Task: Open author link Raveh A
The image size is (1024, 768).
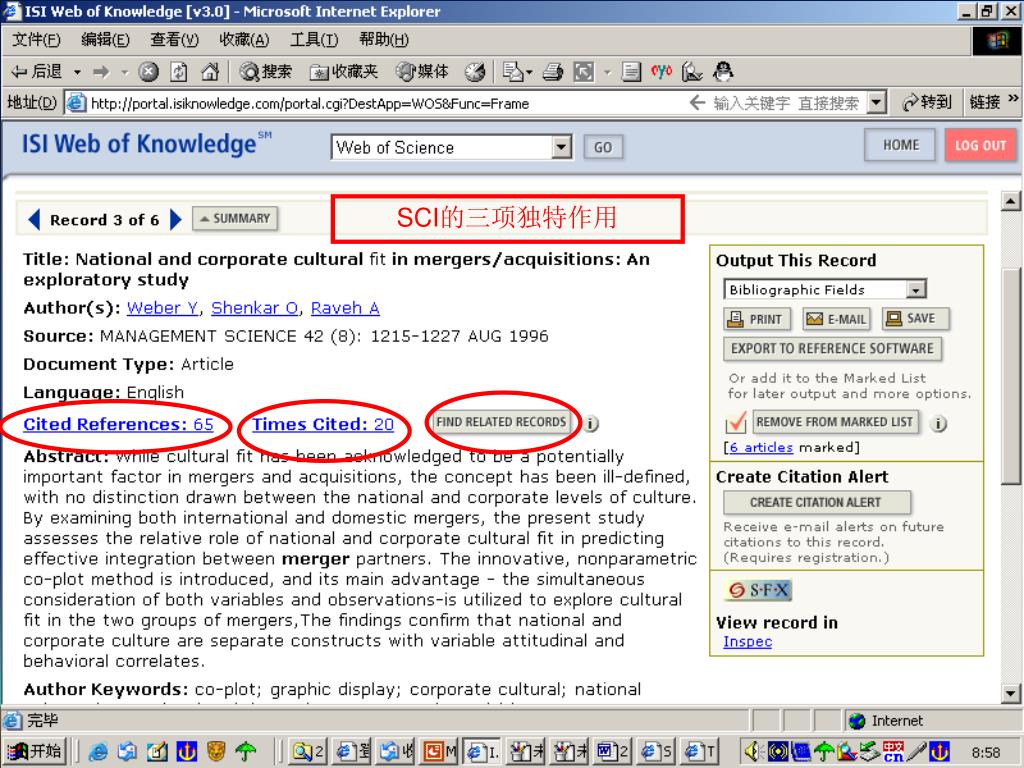Action: click(x=345, y=308)
